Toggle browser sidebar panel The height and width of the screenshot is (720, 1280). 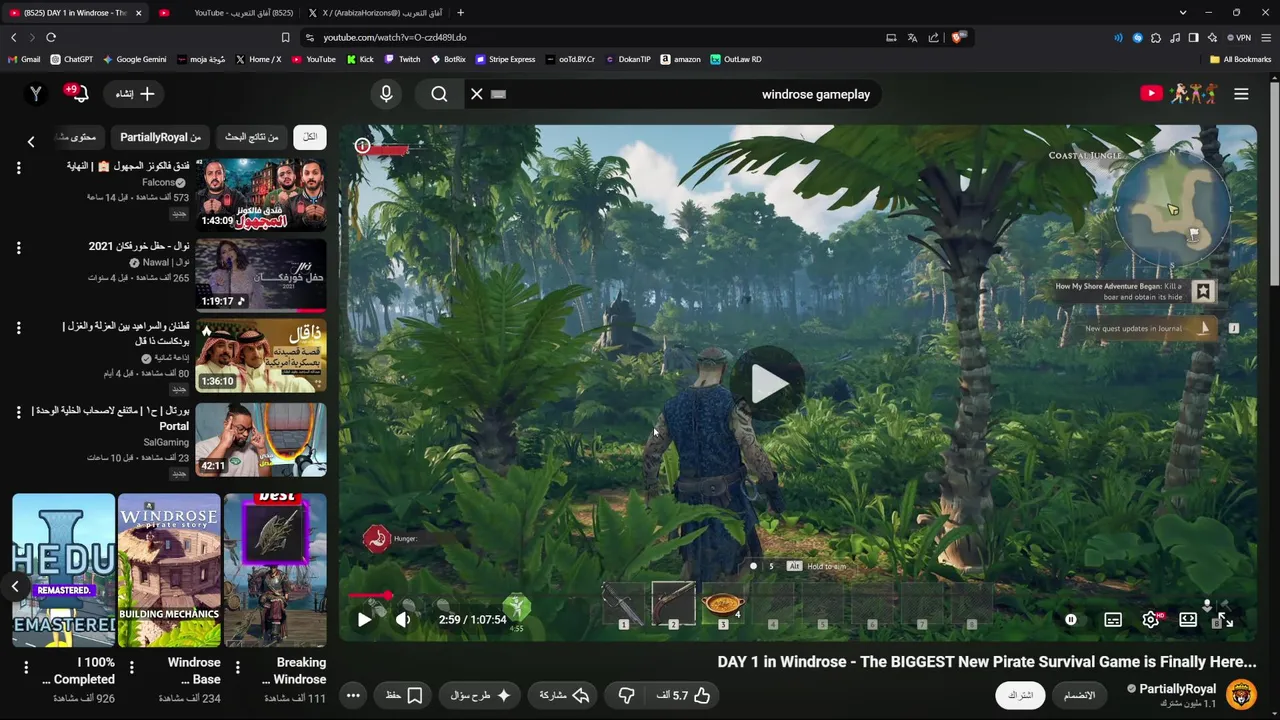pyautogui.click(x=1193, y=37)
